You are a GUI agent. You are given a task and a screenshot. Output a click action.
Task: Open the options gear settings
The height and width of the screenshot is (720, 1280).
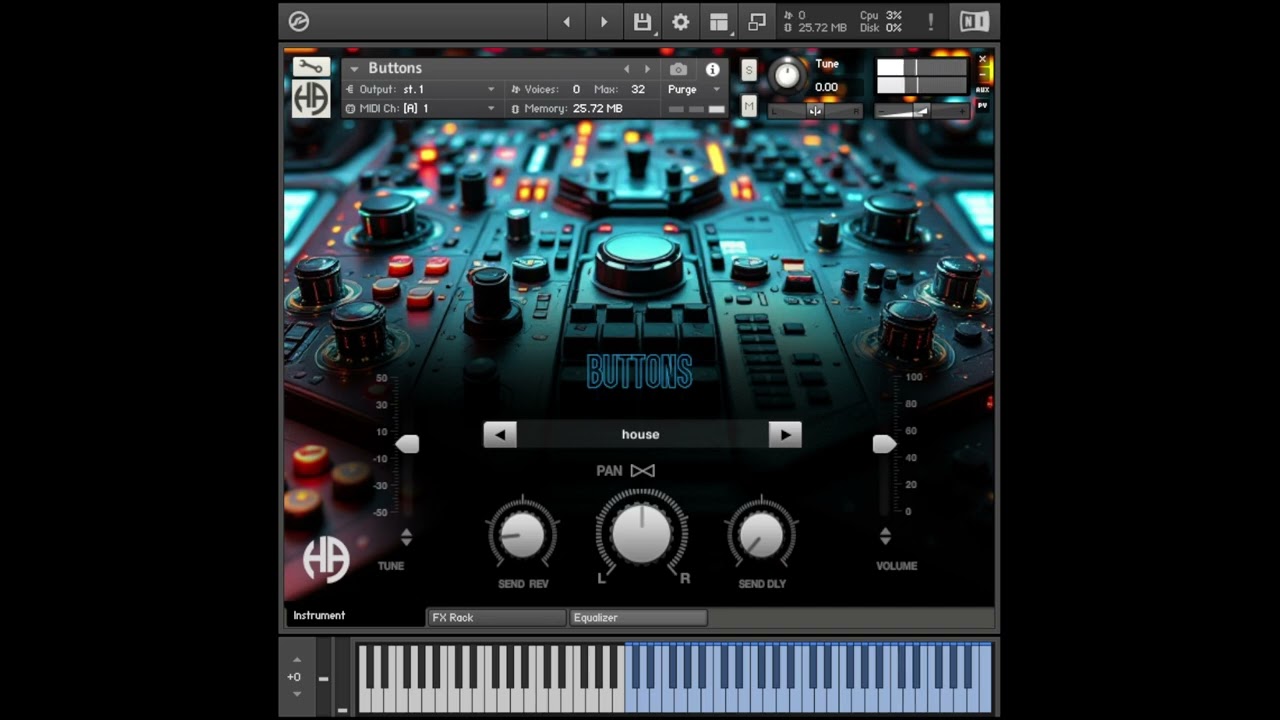[x=680, y=22]
